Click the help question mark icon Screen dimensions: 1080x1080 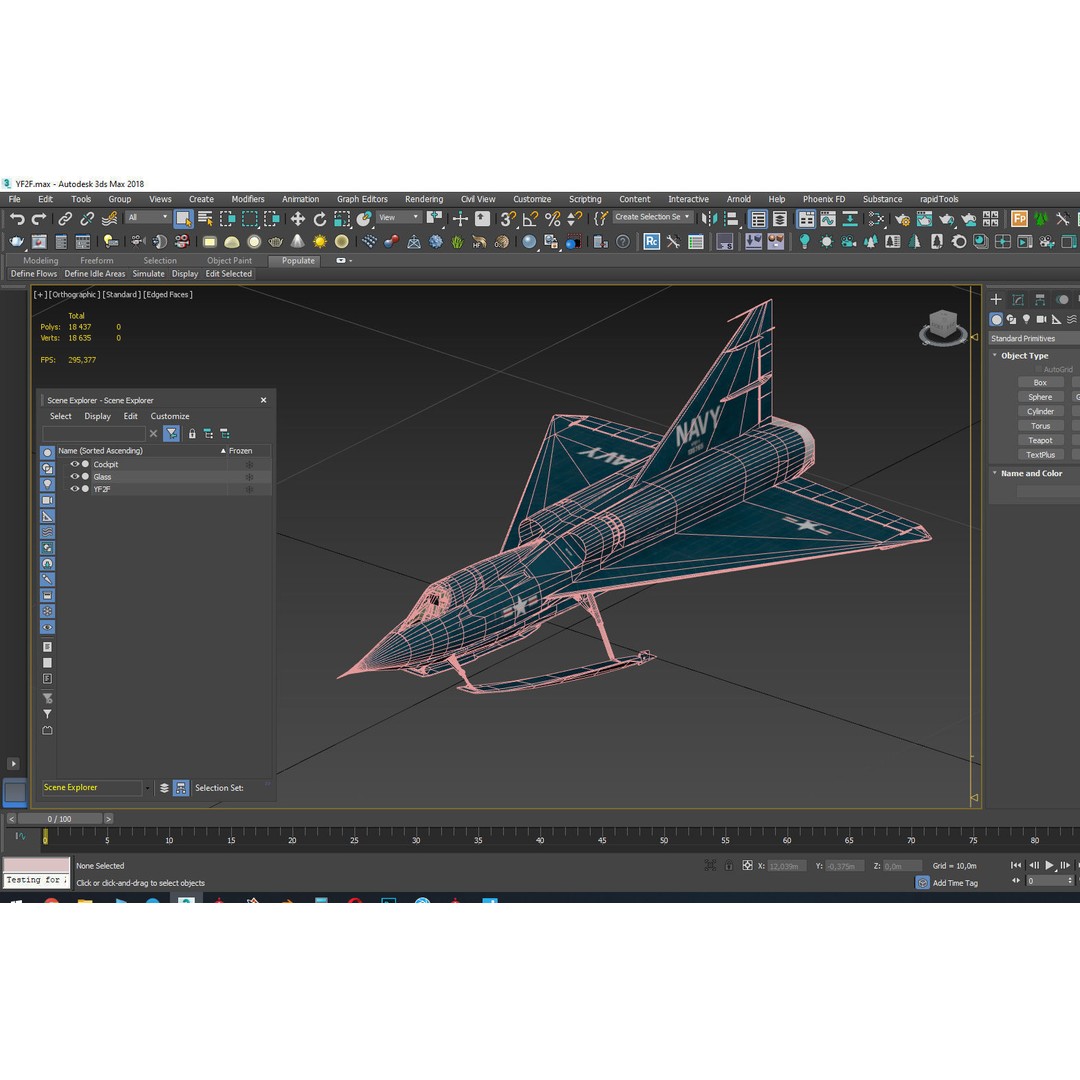[x=623, y=242]
